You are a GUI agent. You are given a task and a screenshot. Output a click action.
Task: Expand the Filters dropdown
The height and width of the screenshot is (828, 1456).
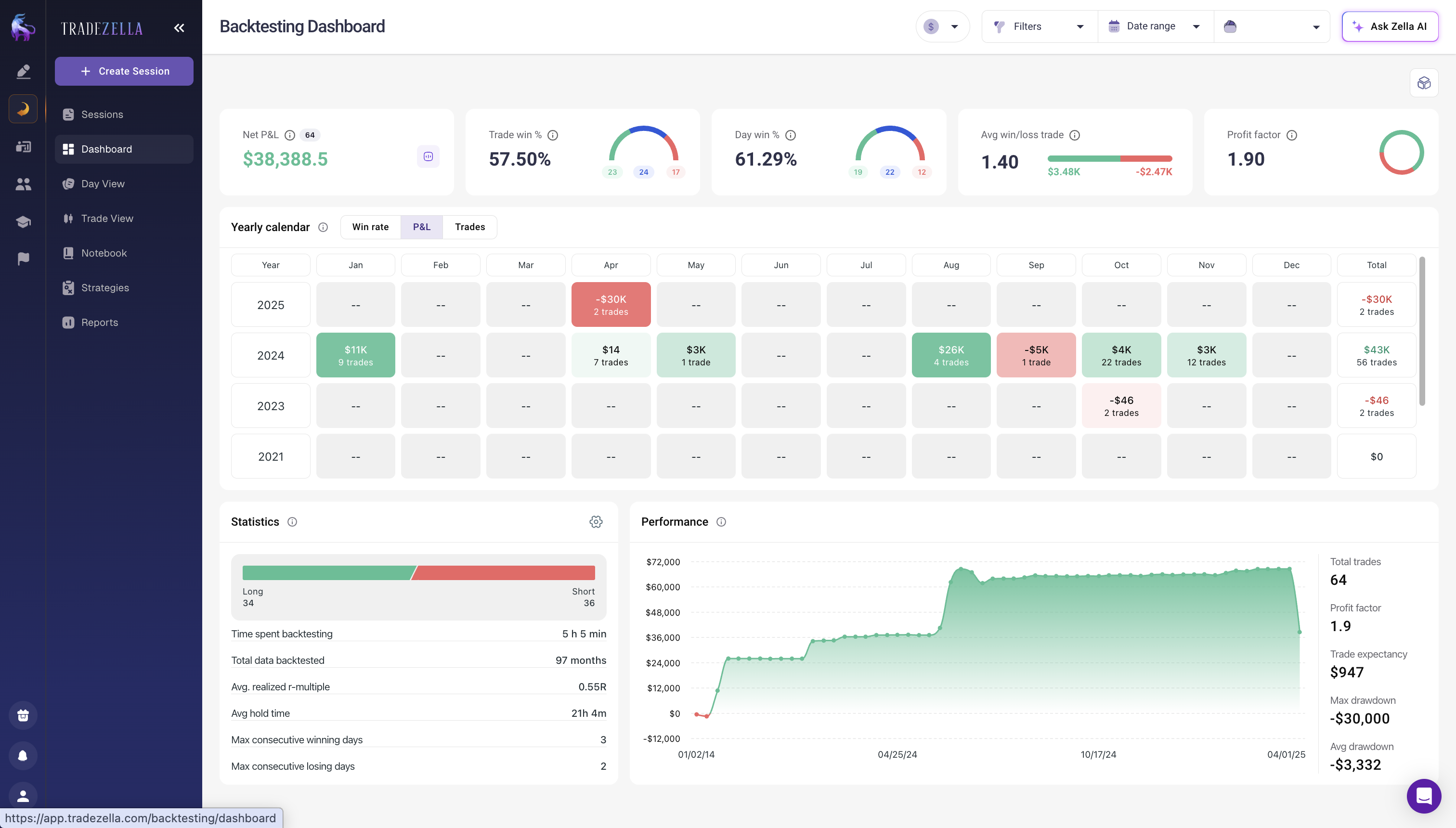pos(1038,26)
